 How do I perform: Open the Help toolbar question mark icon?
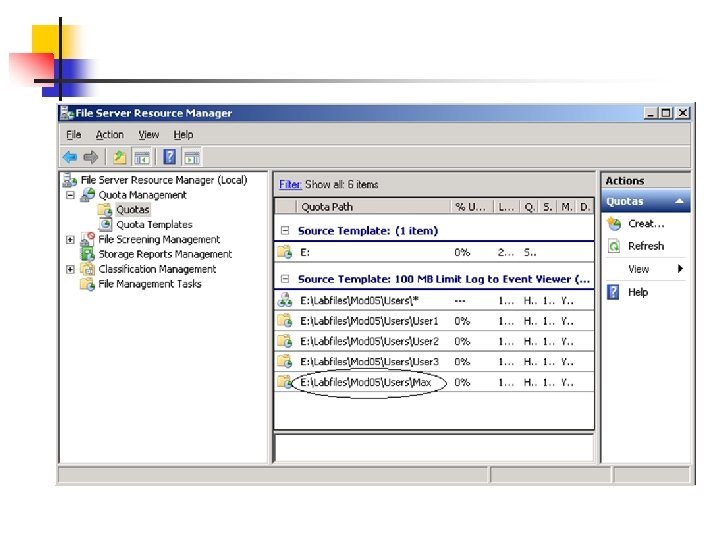click(x=169, y=157)
